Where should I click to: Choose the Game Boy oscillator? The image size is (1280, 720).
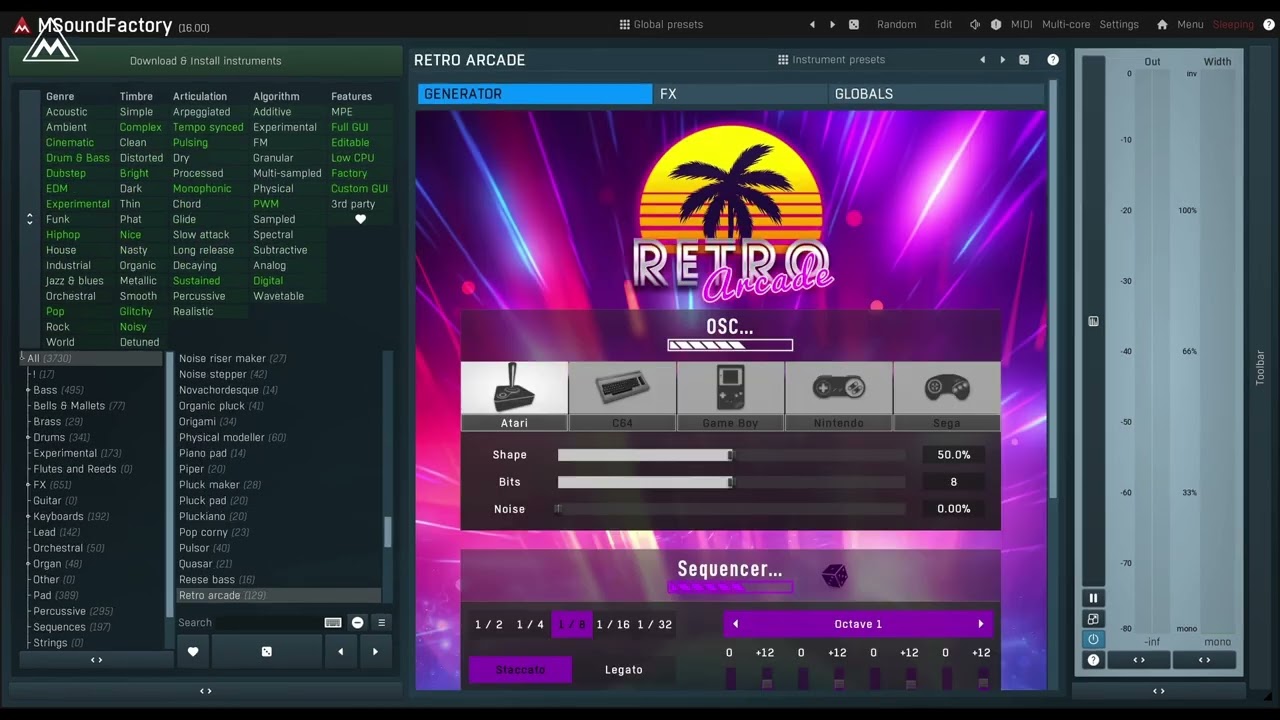[730, 396]
